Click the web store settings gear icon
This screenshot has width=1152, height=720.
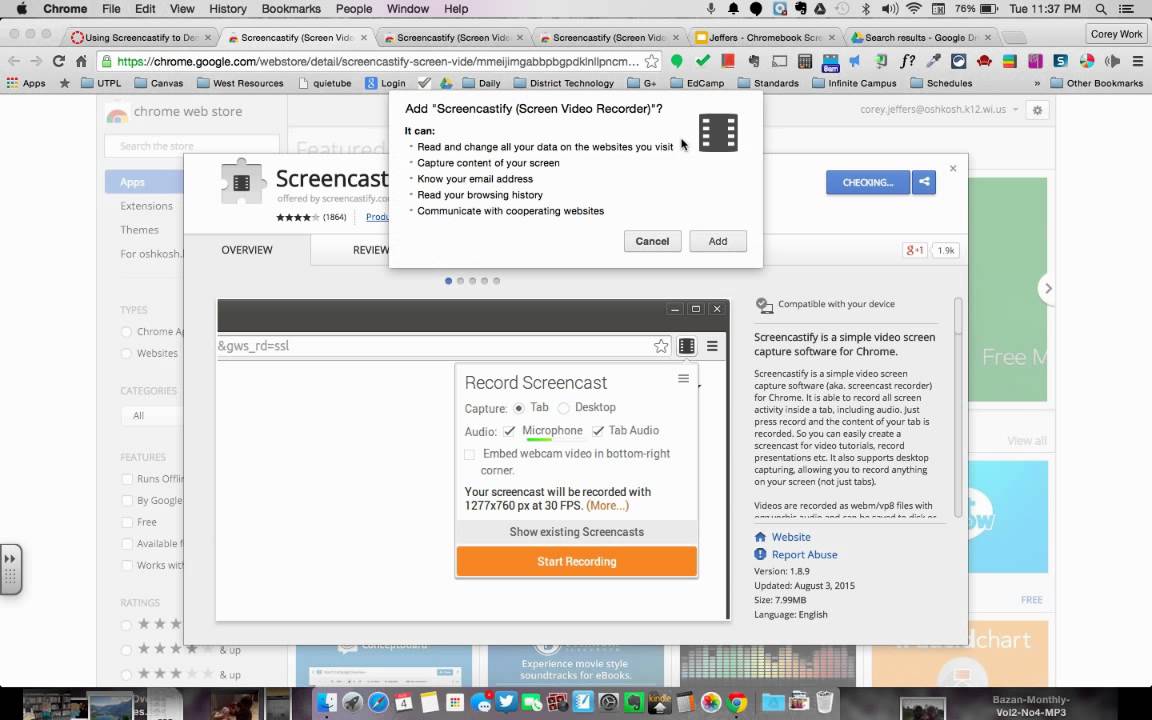click(x=1037, y=110)
